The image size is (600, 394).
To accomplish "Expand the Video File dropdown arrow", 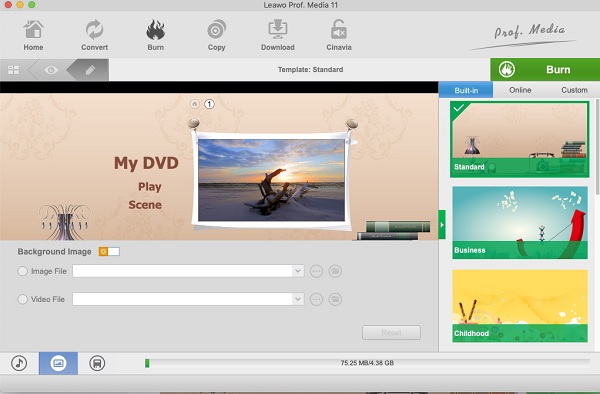I will 298,299.
